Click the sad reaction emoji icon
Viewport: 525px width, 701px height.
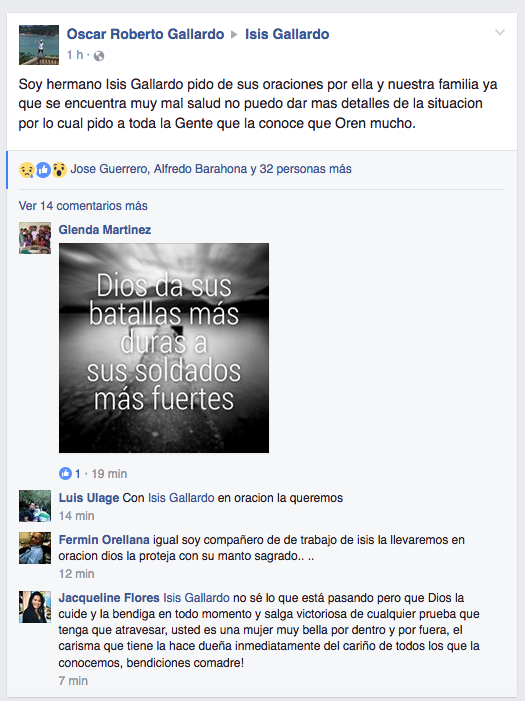pyautogui.click(x=27, y=170)
